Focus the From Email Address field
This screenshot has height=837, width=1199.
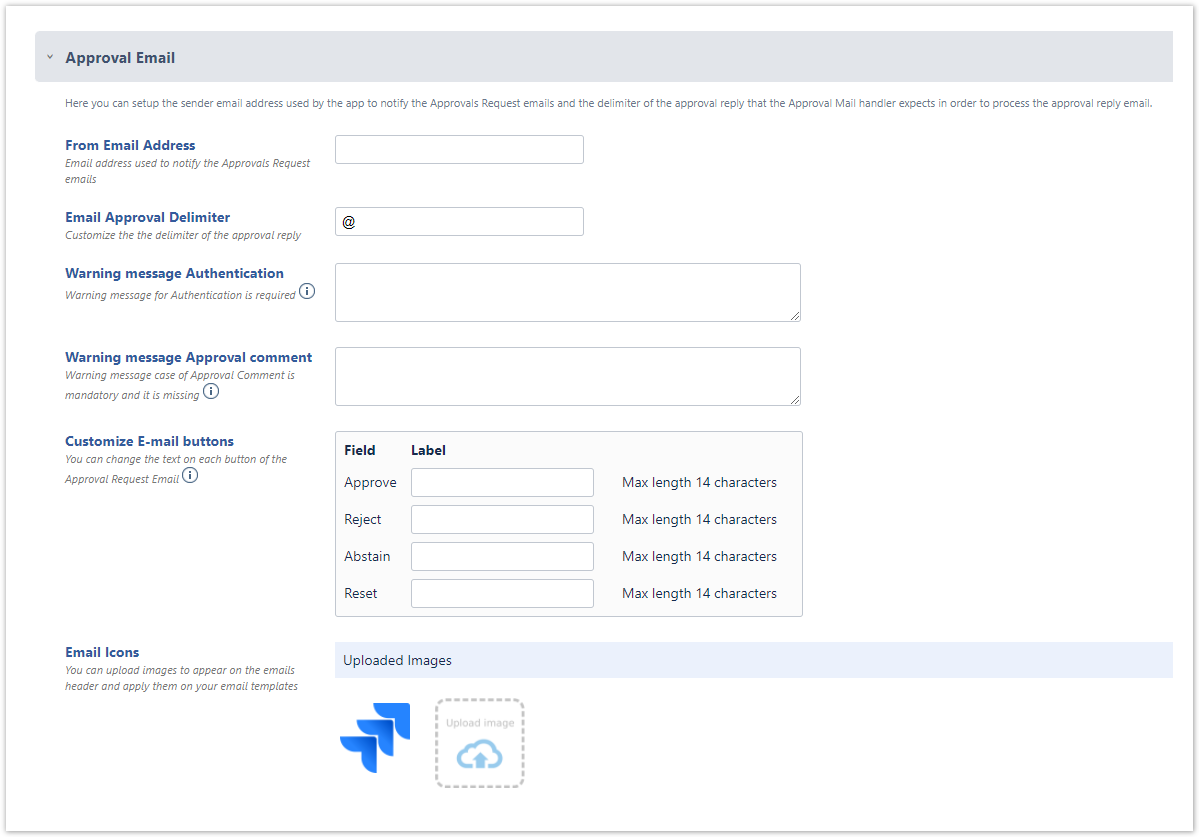459,150
